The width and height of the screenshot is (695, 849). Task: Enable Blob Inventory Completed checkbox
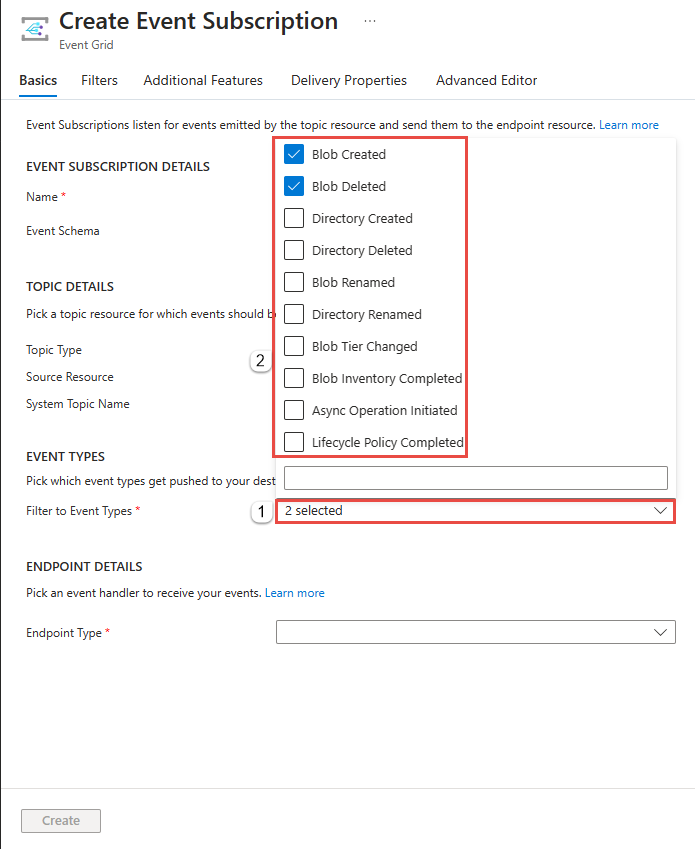pyautogui.click(x=294, y=378)
